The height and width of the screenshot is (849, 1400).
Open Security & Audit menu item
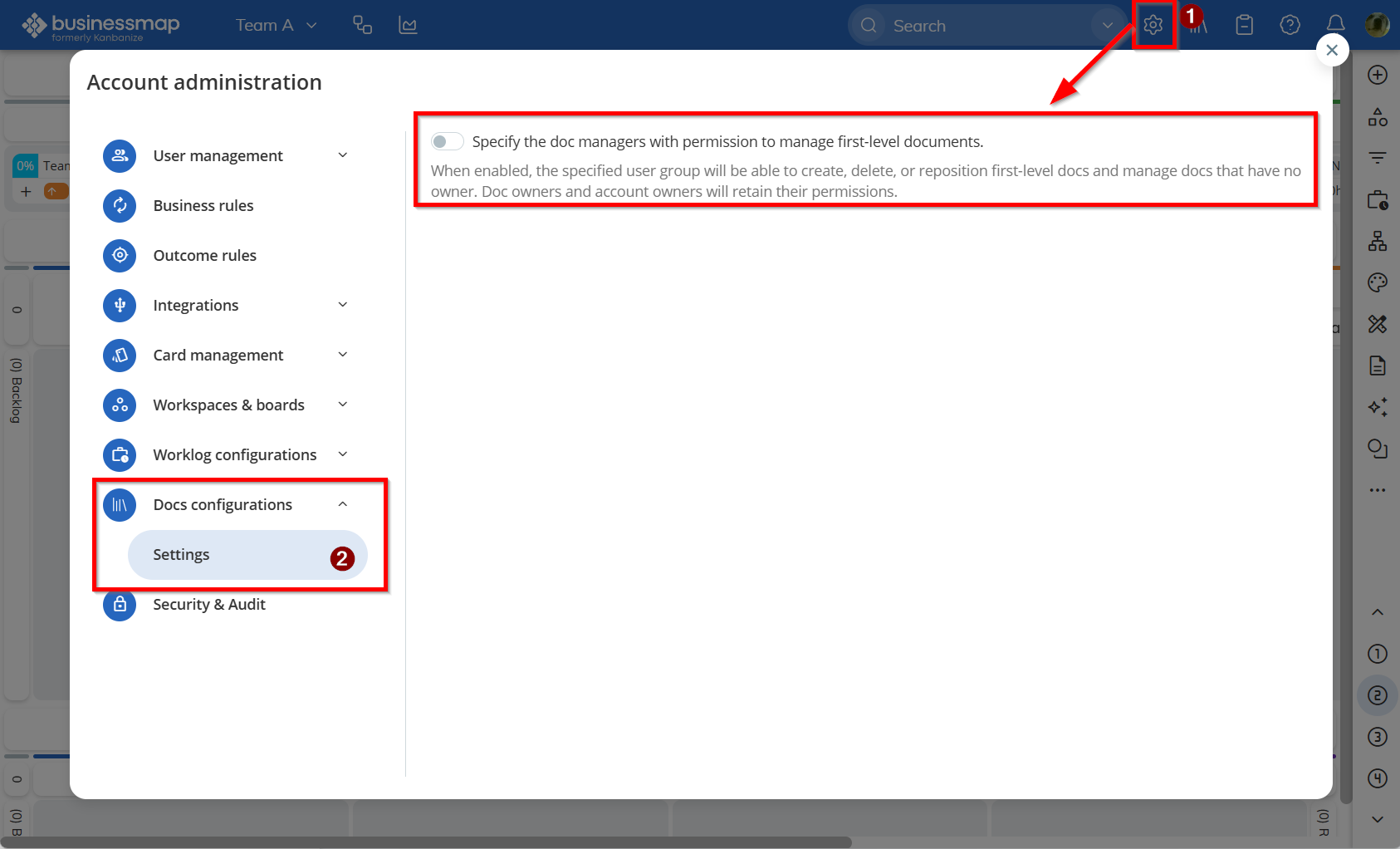209,605
